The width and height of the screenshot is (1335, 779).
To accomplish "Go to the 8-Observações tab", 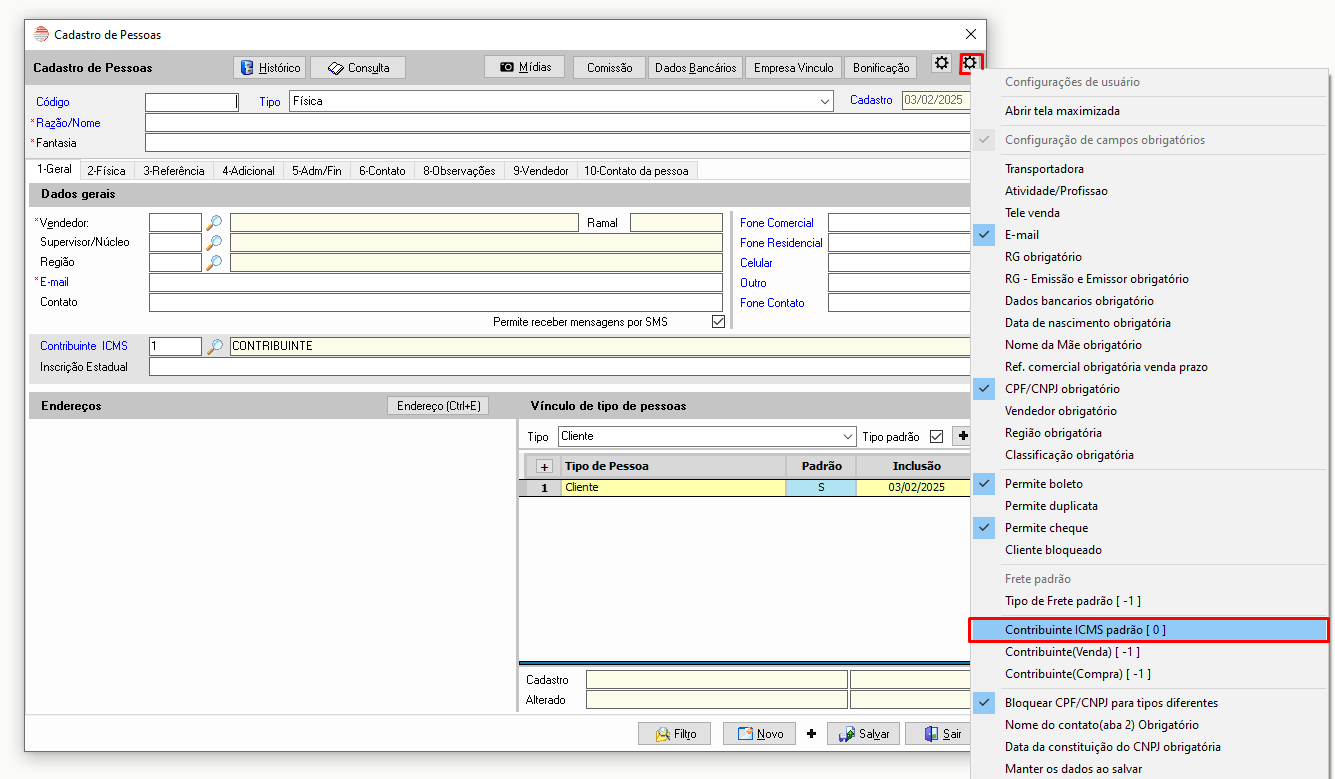I will [x=459, y=171].
